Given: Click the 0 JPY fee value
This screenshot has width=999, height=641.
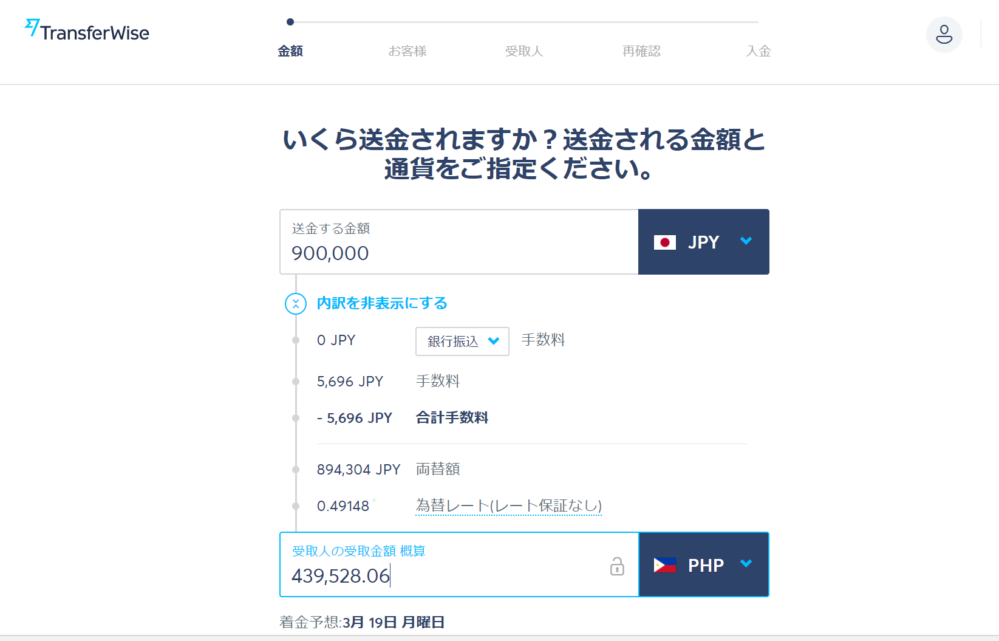Looking at the screenshot, I should (336, 340).
